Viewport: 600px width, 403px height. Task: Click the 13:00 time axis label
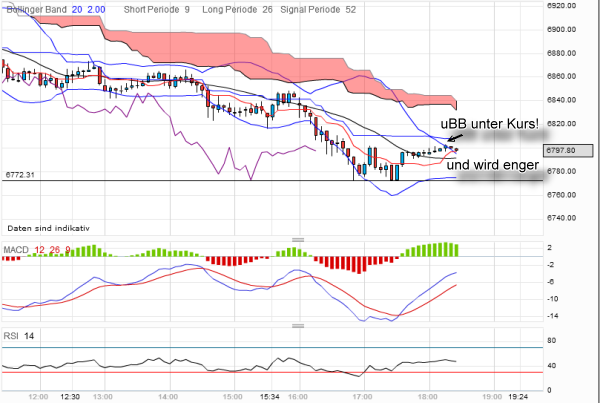click(103, 396)
